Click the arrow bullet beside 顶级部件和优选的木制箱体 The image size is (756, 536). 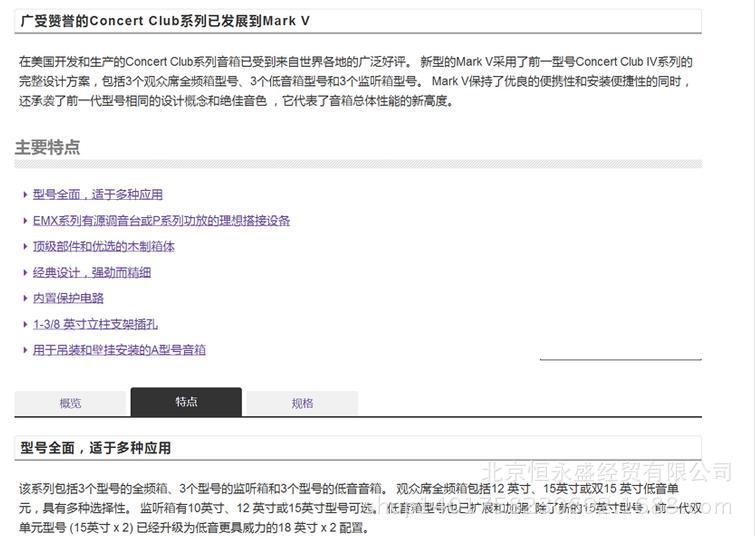point(25,247)
